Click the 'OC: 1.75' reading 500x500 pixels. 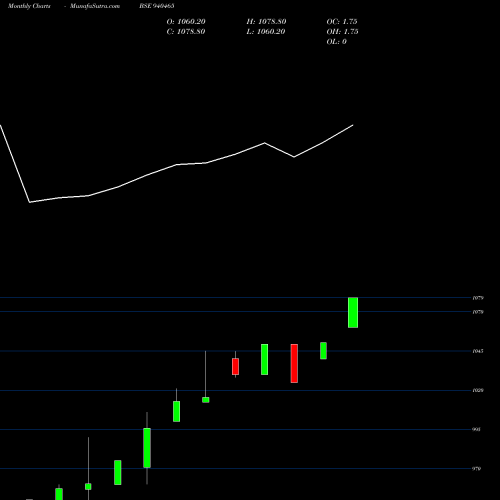click(x=342, y=22)
